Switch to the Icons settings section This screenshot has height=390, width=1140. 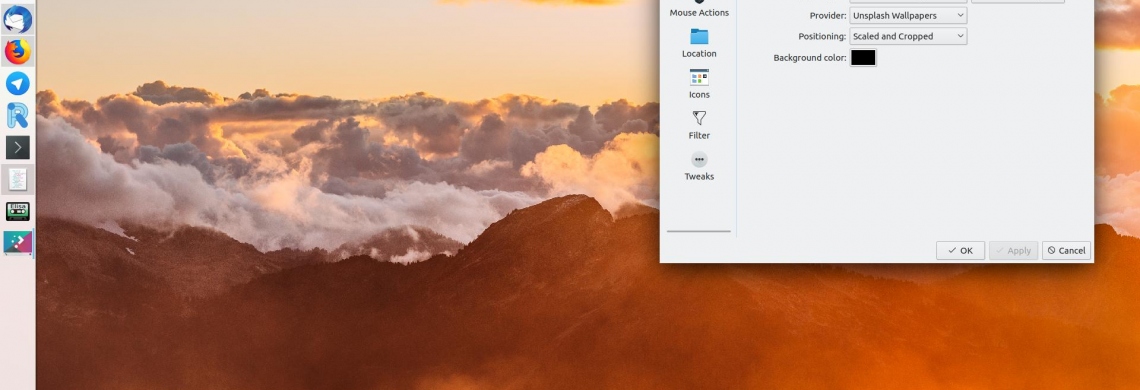click(699, 84)
